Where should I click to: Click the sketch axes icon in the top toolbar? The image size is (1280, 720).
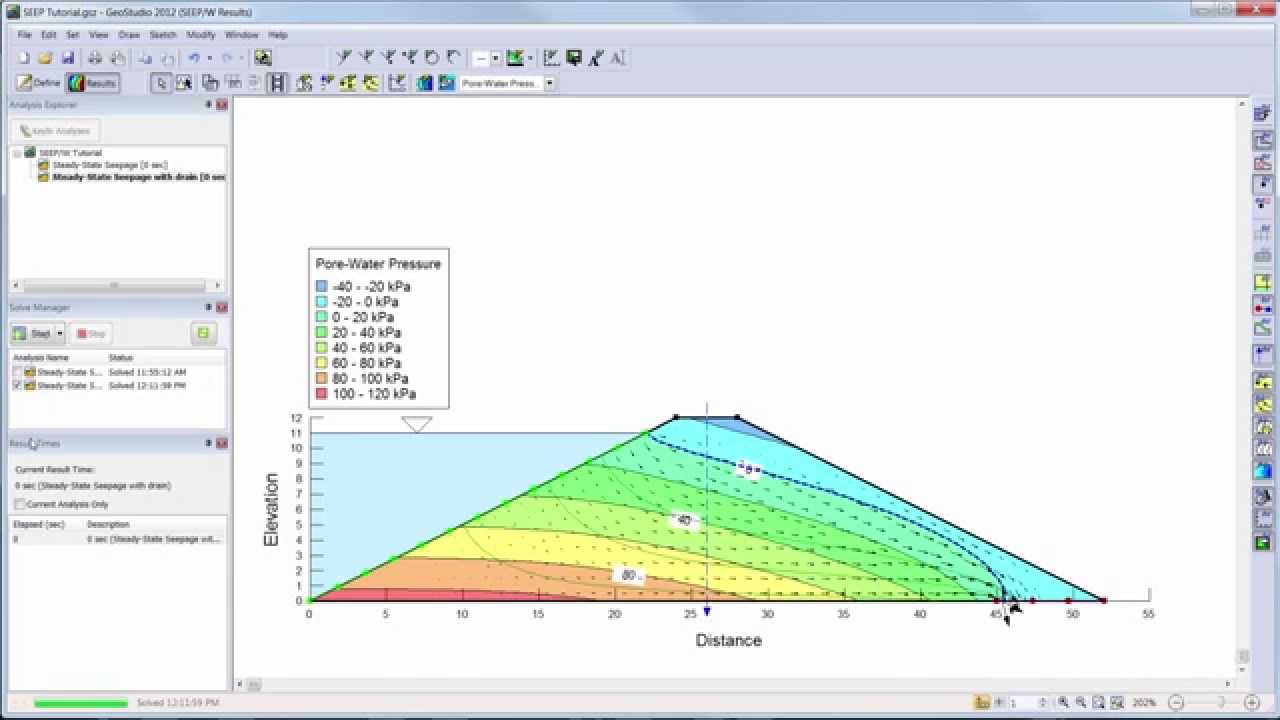(x=551, y=58)
